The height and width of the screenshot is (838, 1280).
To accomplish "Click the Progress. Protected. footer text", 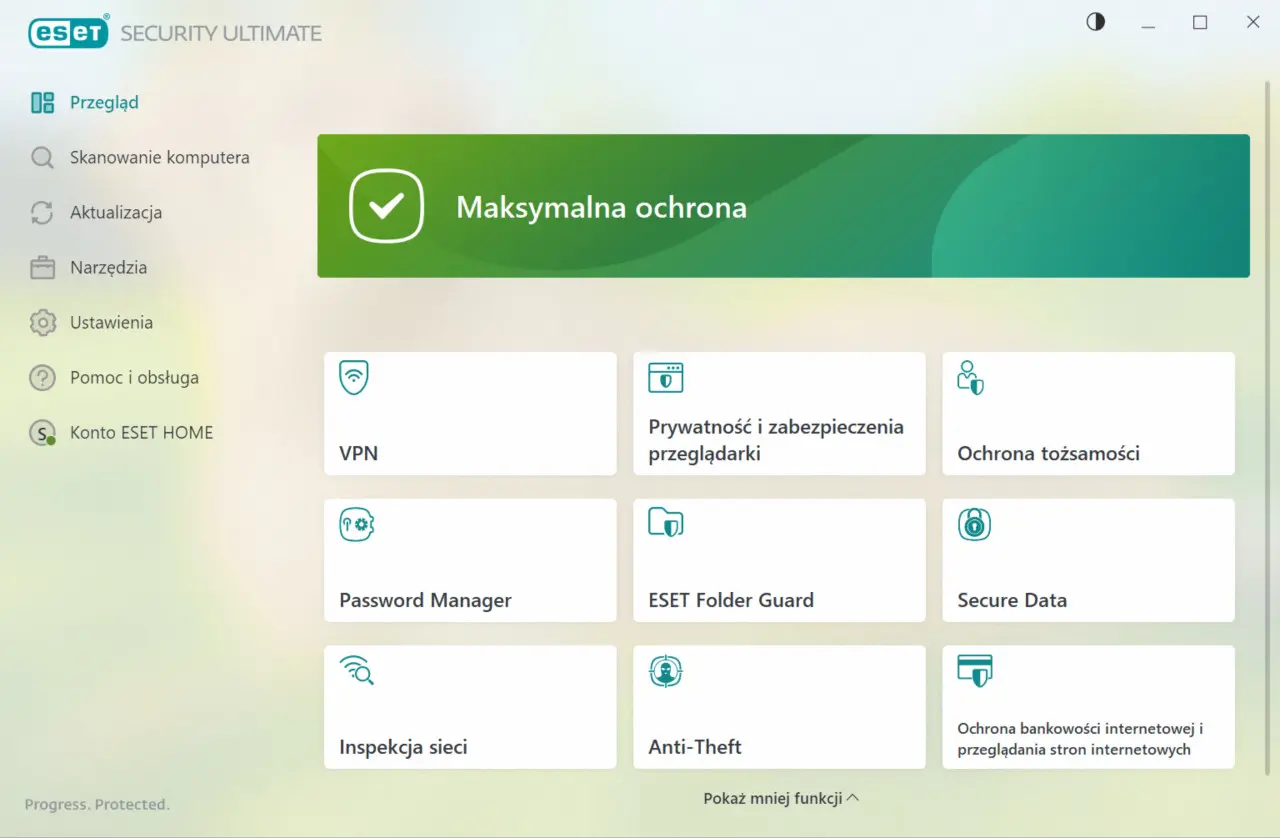I will pos(97,804).
